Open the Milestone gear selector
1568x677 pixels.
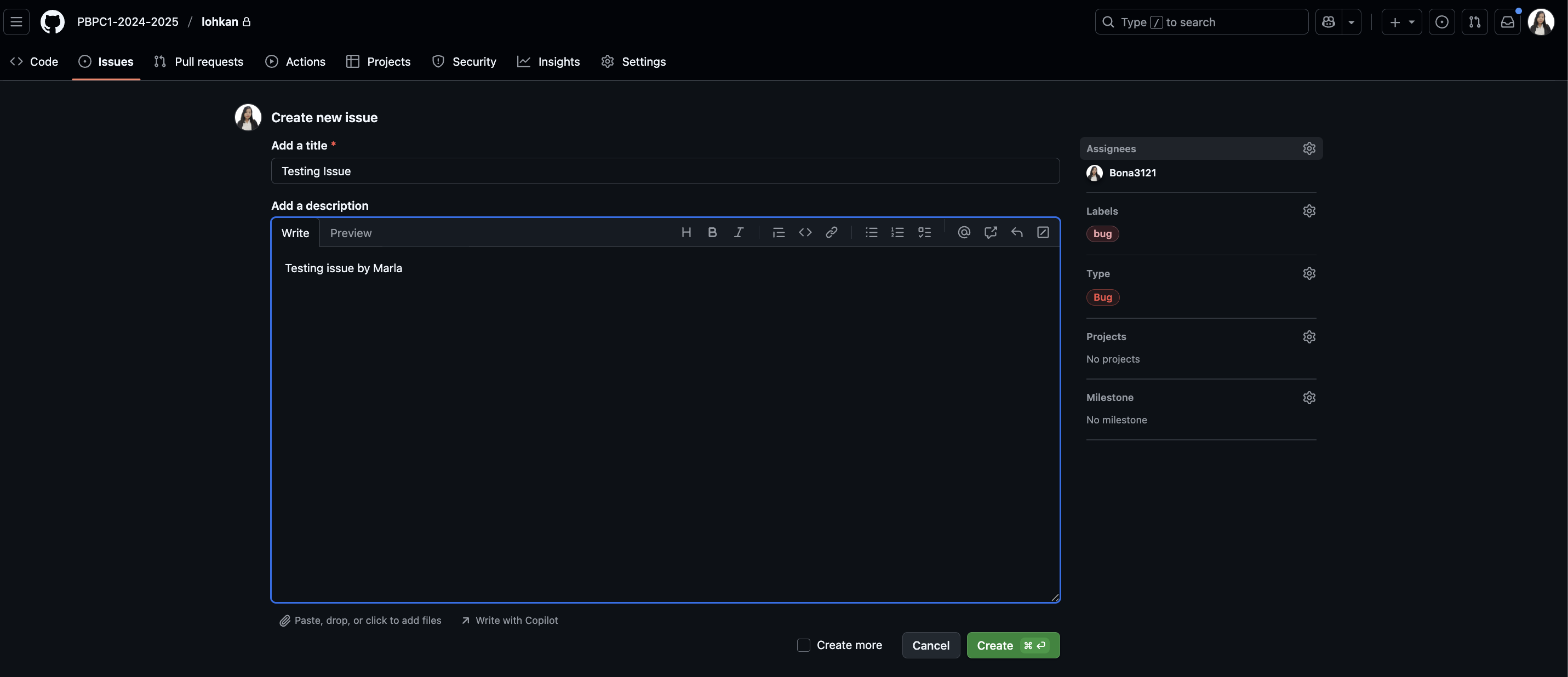coord(1309,398)
